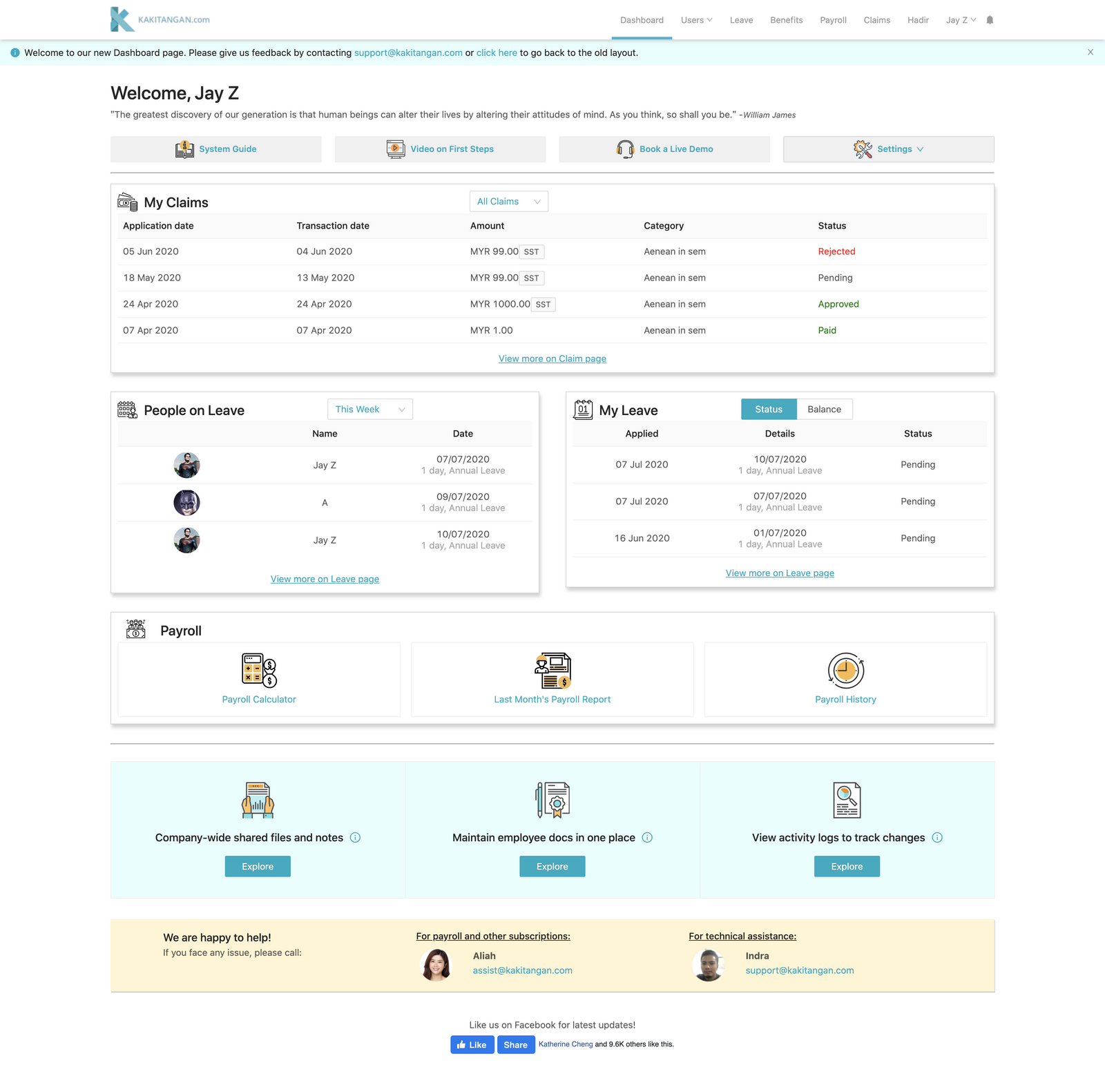The image size is (1105, 1092).
Task: Dismiss the welcome feedback banner
Action: pos(1090,52)
